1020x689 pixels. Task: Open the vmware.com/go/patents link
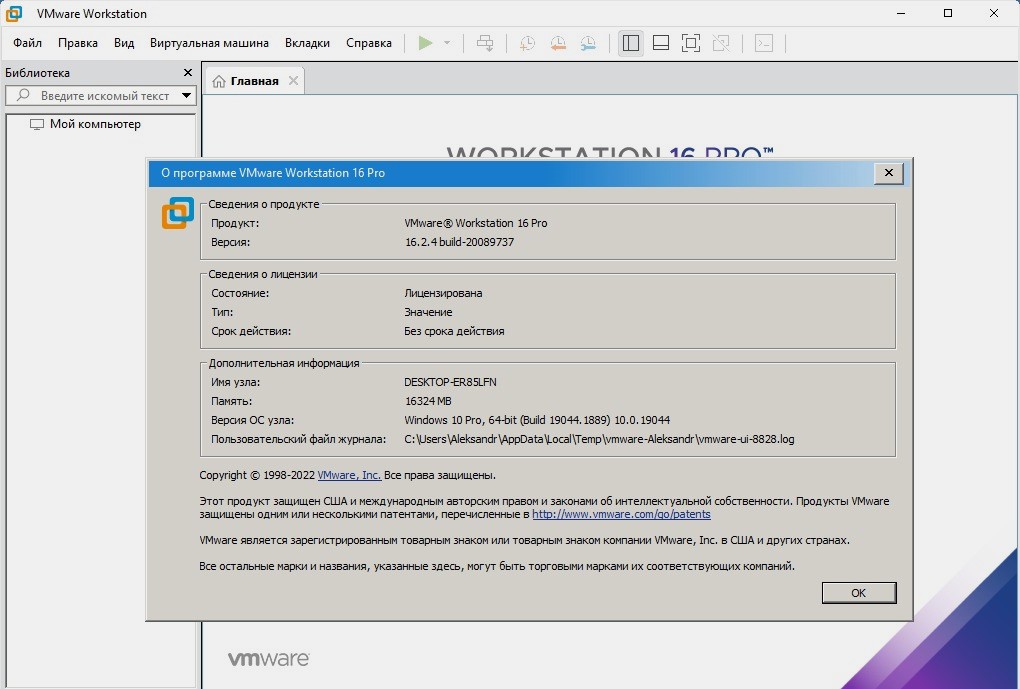(x=621, y=515)
